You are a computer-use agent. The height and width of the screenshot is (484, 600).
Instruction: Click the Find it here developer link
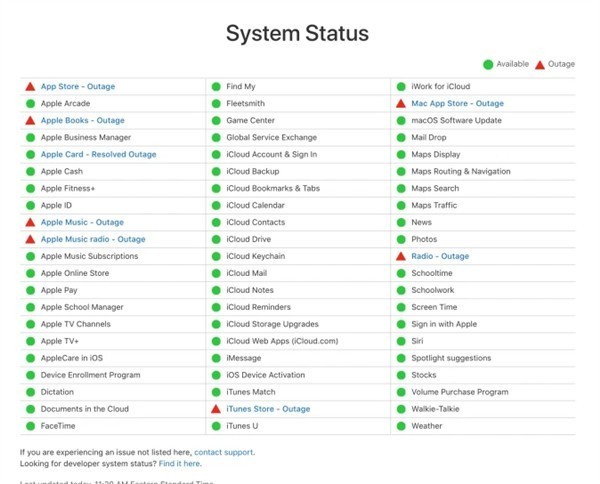click(x=180, y=464)
